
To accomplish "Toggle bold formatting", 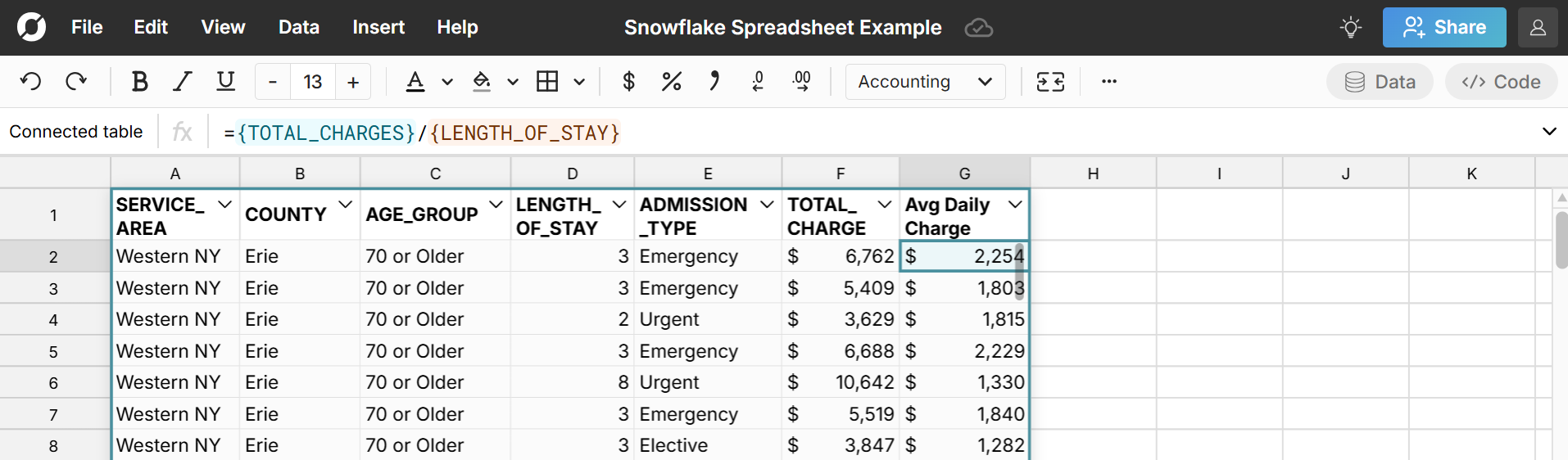I will 139,82.
